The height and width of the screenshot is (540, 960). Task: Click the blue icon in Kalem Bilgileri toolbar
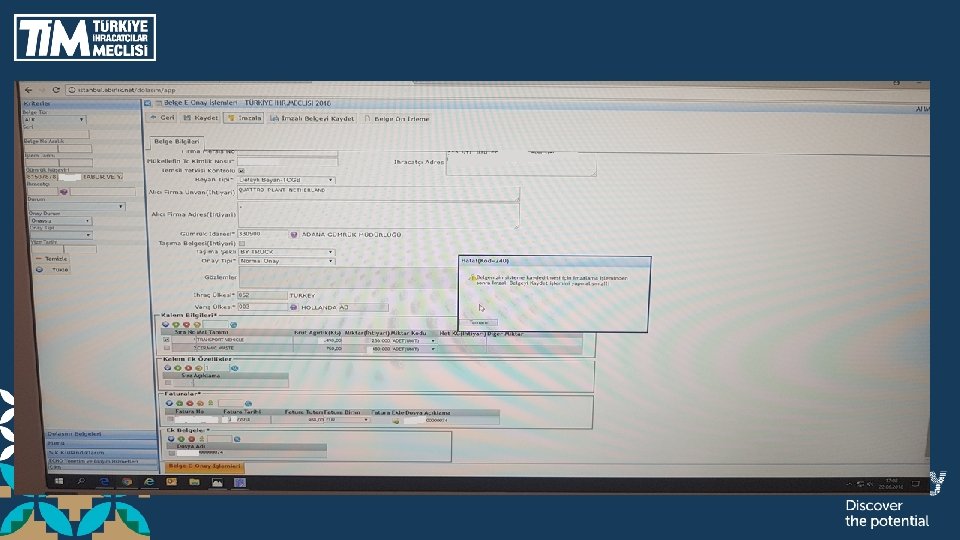pyautogui.click(x=165, y=324)
